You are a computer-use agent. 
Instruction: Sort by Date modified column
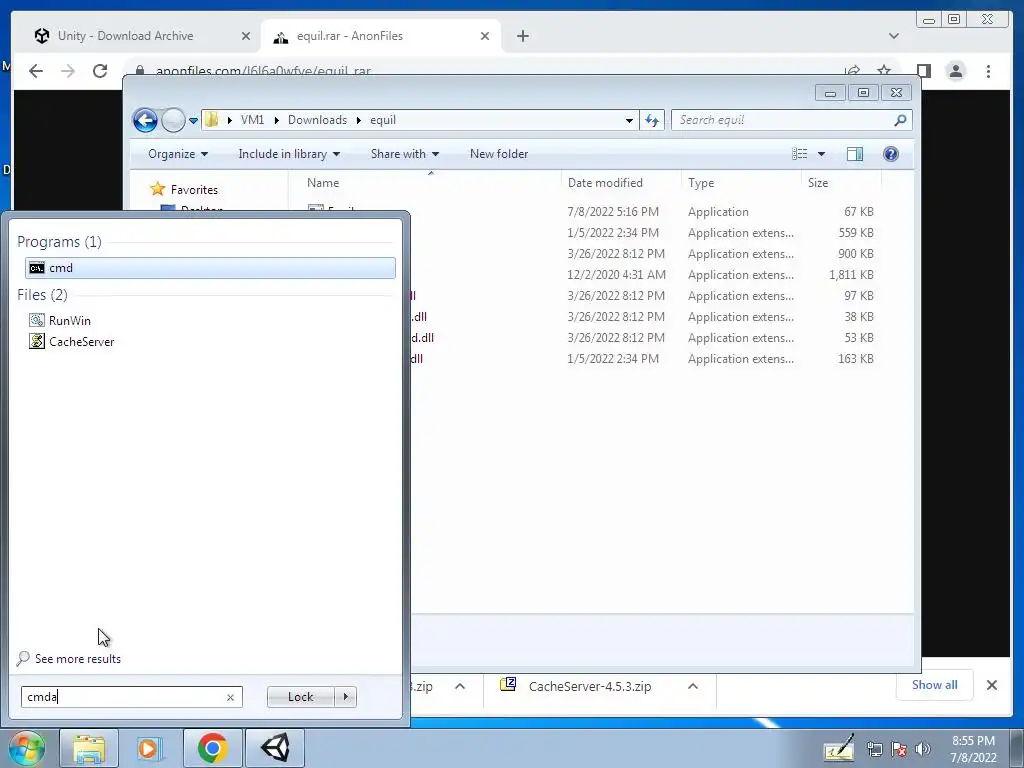point(621,183)
